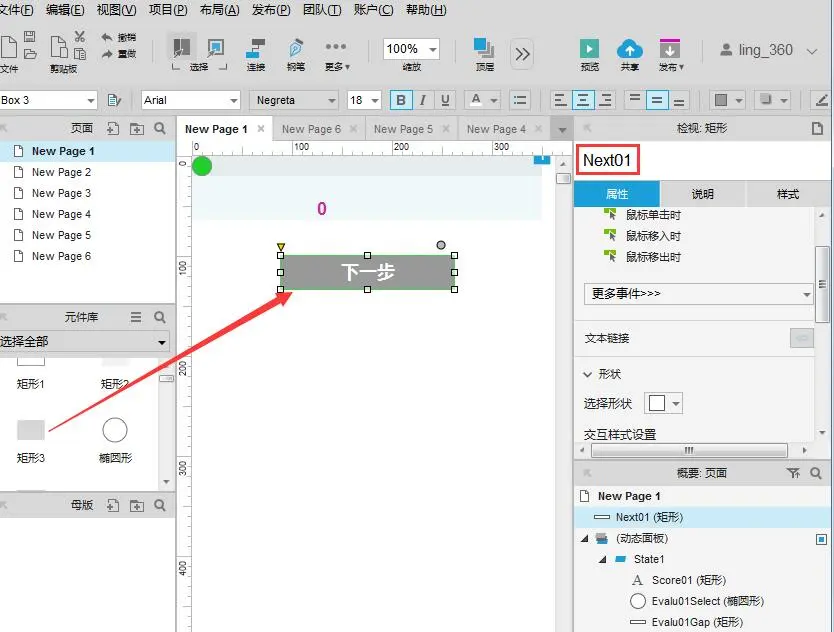Pick the Ellipse widget from library
Image resolution: width=834 pixels, height=632 pixels.
pyautogui.click(x=115, y=440)
